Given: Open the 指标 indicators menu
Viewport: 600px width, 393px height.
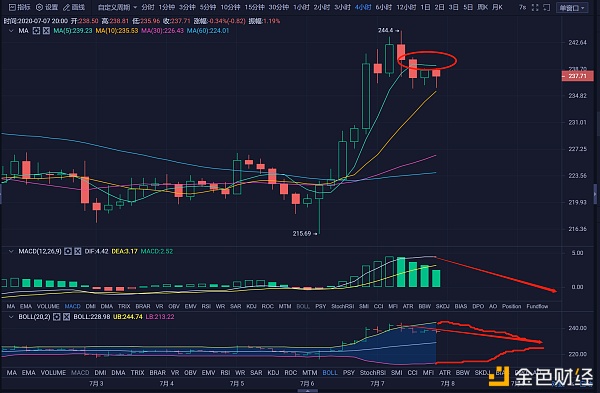Looking at the screenshot, I should [x=20, y=7].
